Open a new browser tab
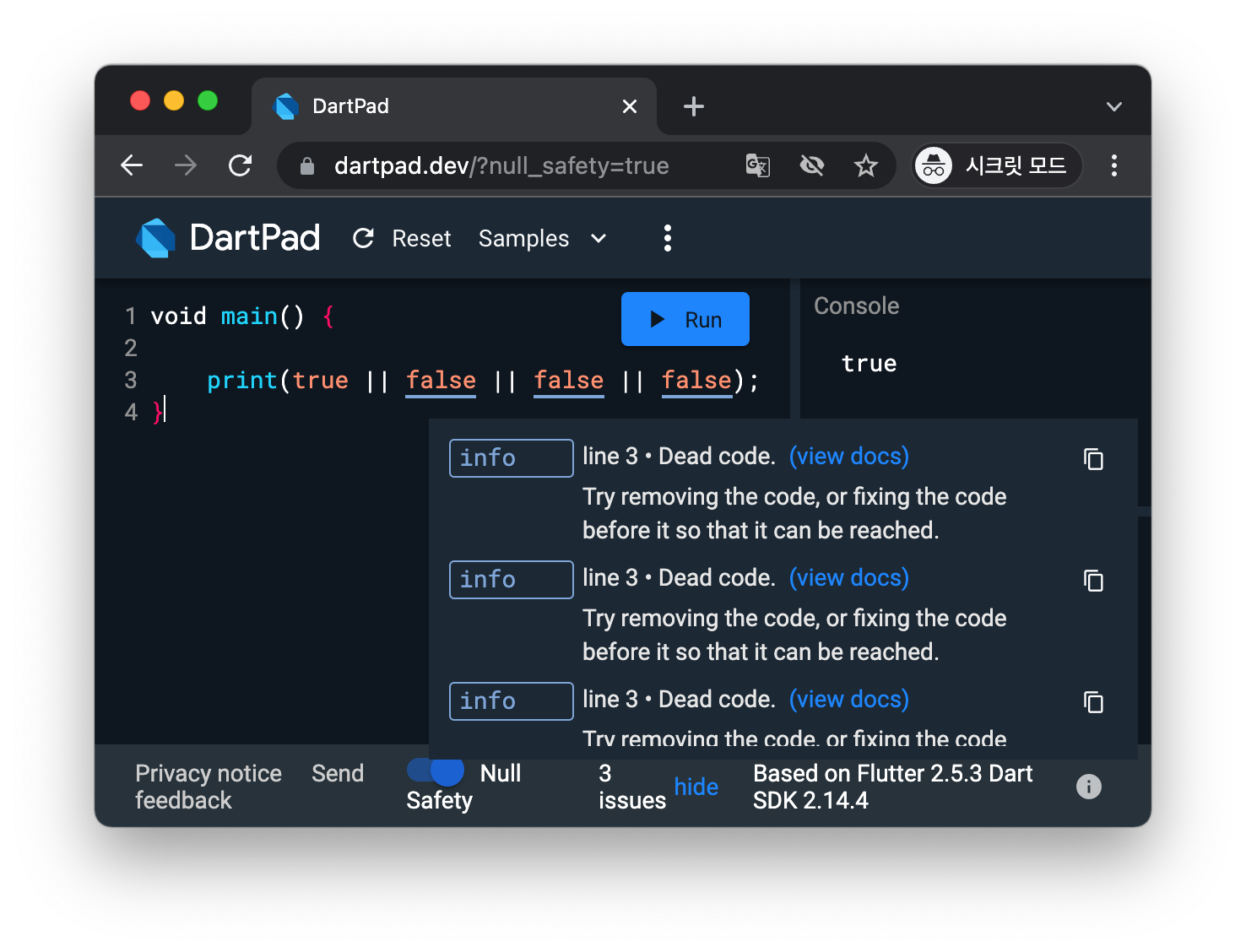 [693, 106]
